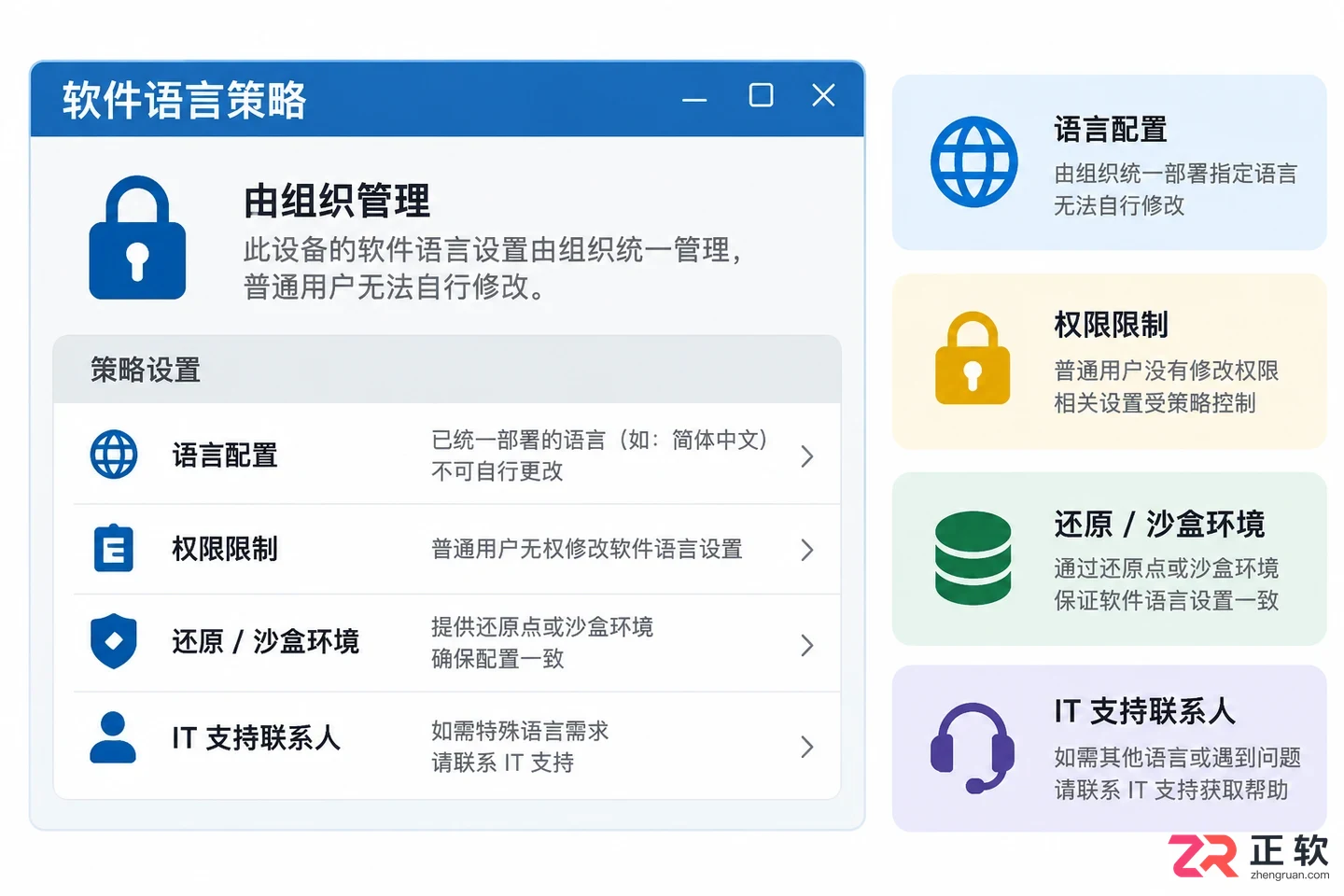Select the IT 支持联系人 row label
This screenshot has width=1344, height=896.
pos(256,738)
